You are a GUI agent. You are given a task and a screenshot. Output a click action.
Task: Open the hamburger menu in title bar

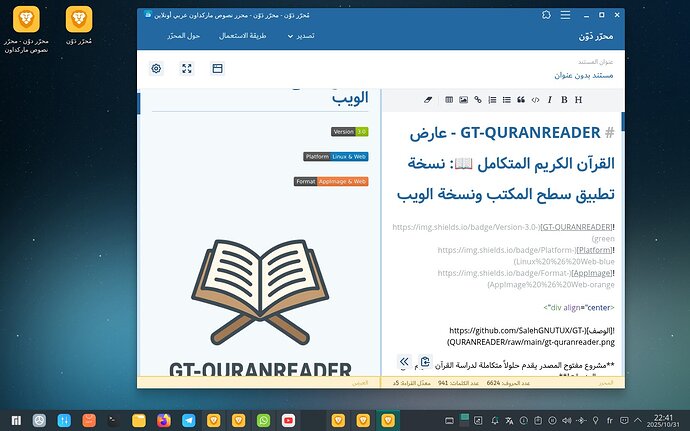coord(565,15)
